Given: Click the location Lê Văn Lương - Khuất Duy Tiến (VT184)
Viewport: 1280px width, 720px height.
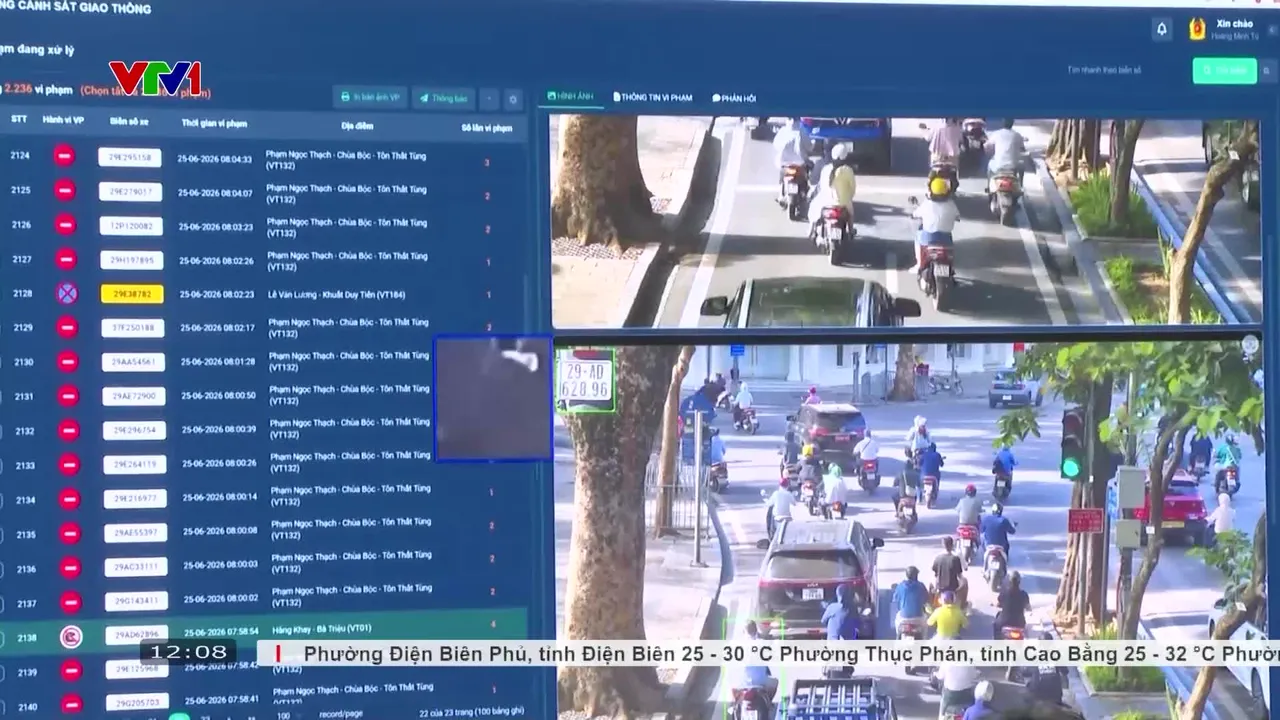Looking at the screenshot, I should (x=336, y=295).
